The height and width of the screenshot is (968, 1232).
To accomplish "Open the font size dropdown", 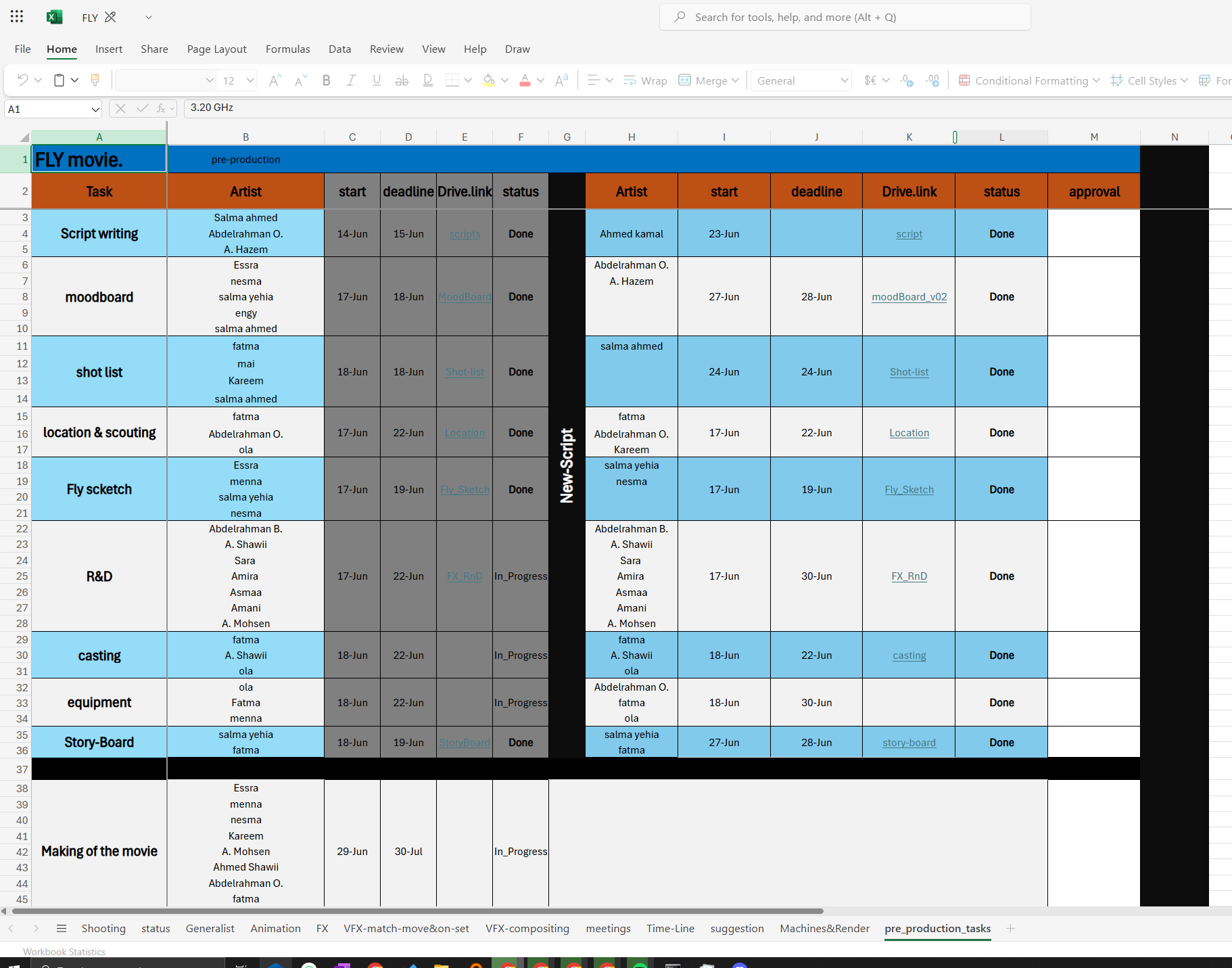I will tap(250, 80).
